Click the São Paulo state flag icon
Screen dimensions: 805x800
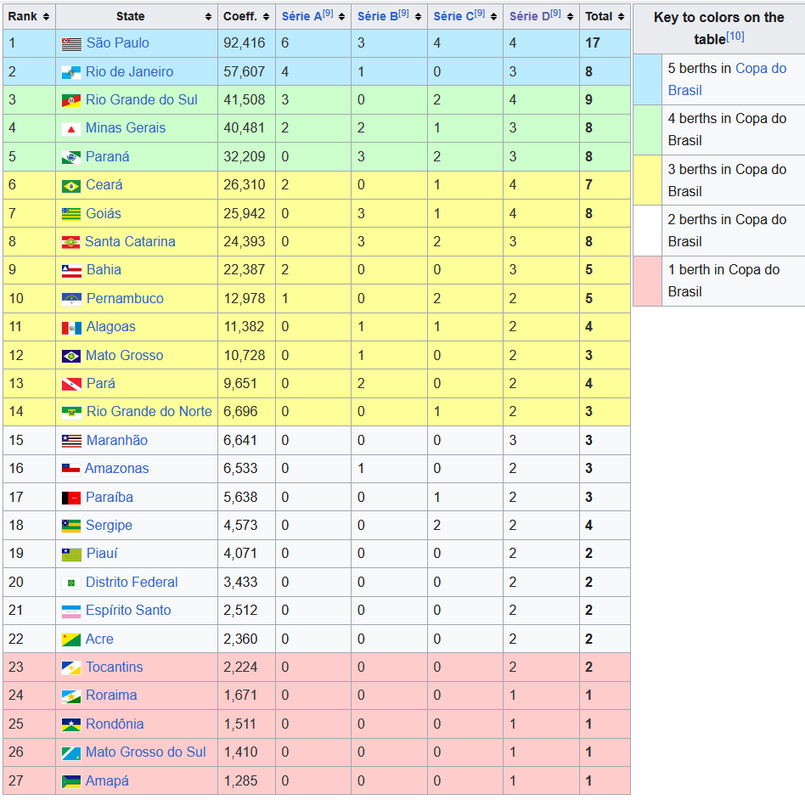click(x=71, y=44)
